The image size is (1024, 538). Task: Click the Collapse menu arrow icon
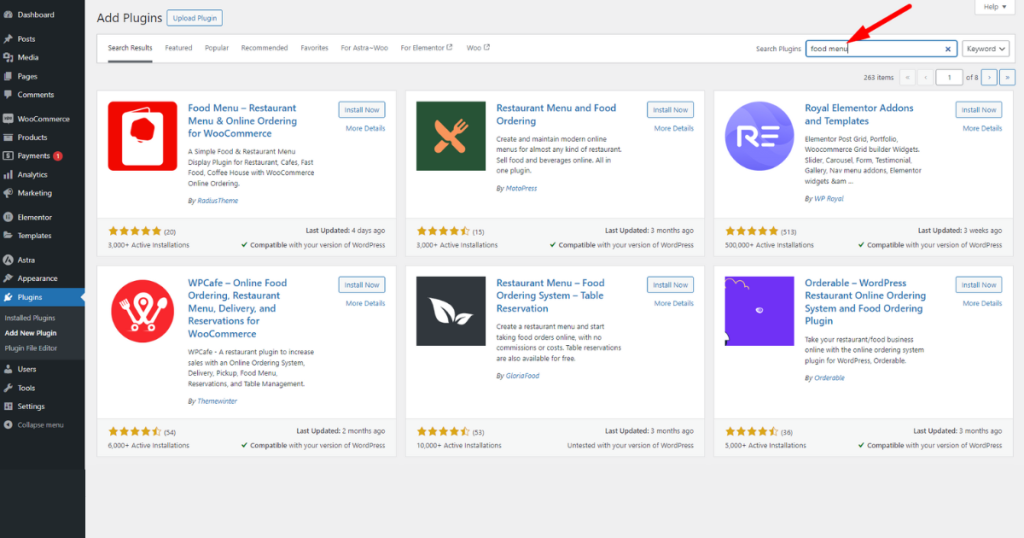tap(8, 425)
